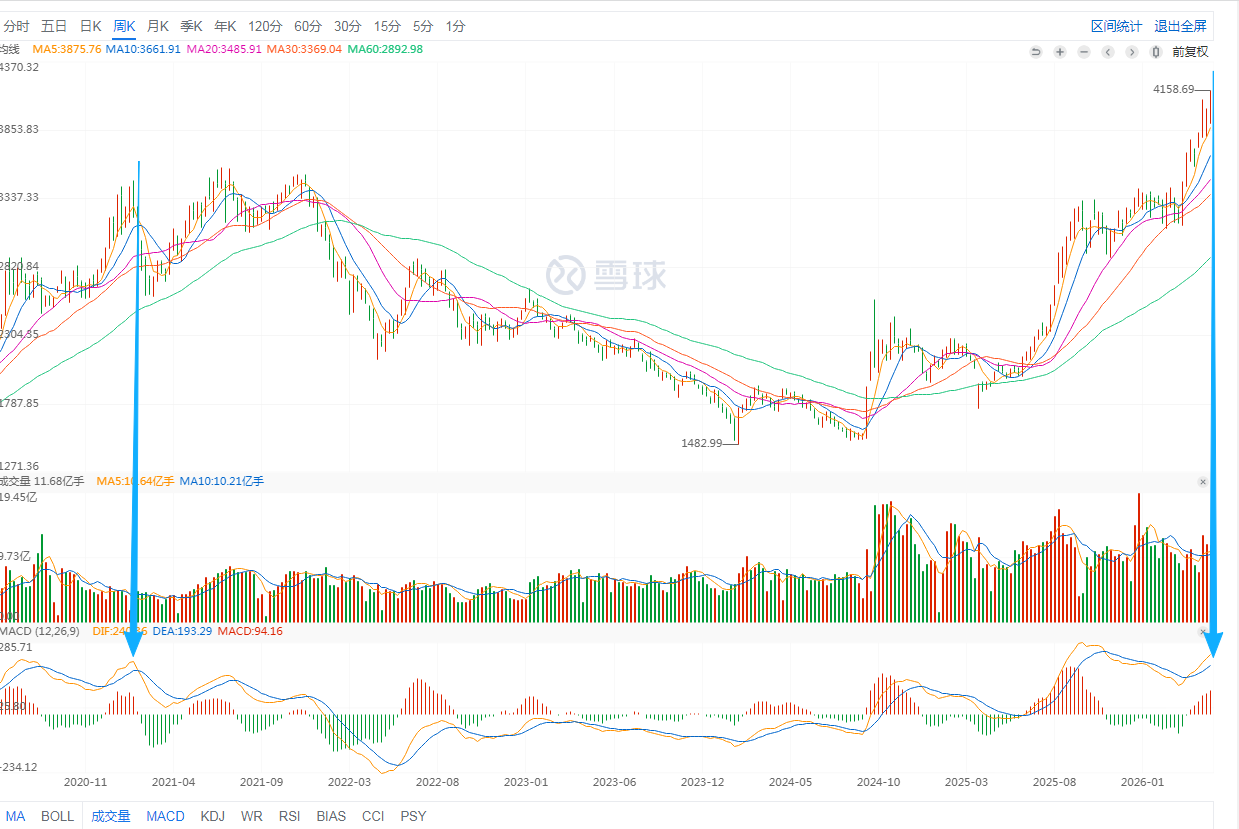Open the 前复权 adjustment dropdown
This screenshot has width=1239, height=829.
(x=1190, y=52)
